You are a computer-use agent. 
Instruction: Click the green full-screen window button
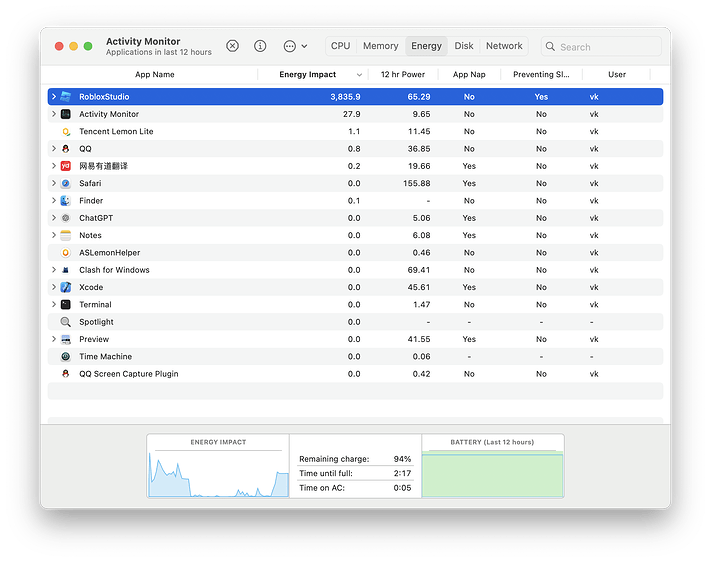88,46
